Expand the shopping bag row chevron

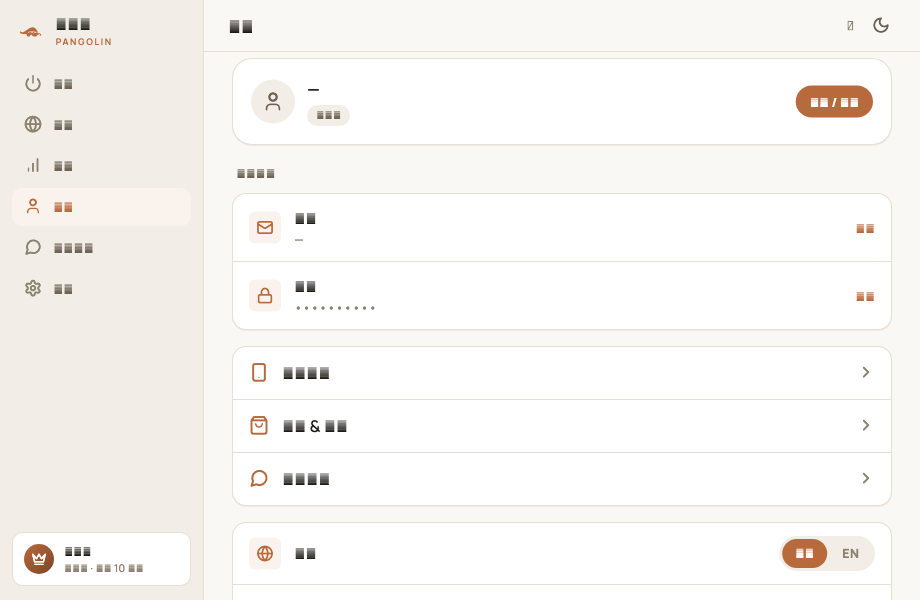pyautogui.click(x=865, y=425)
